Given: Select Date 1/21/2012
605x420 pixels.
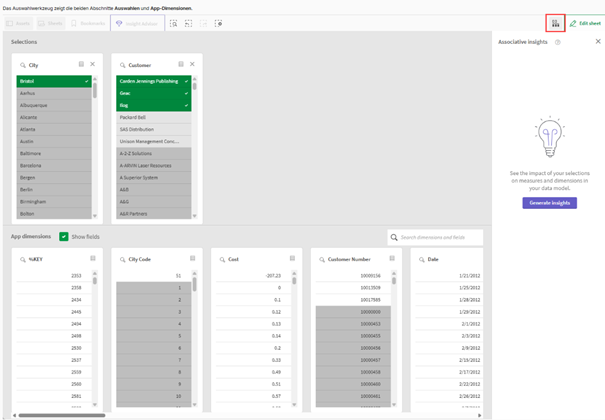Looking at the screenshot, I should (449, 276).
